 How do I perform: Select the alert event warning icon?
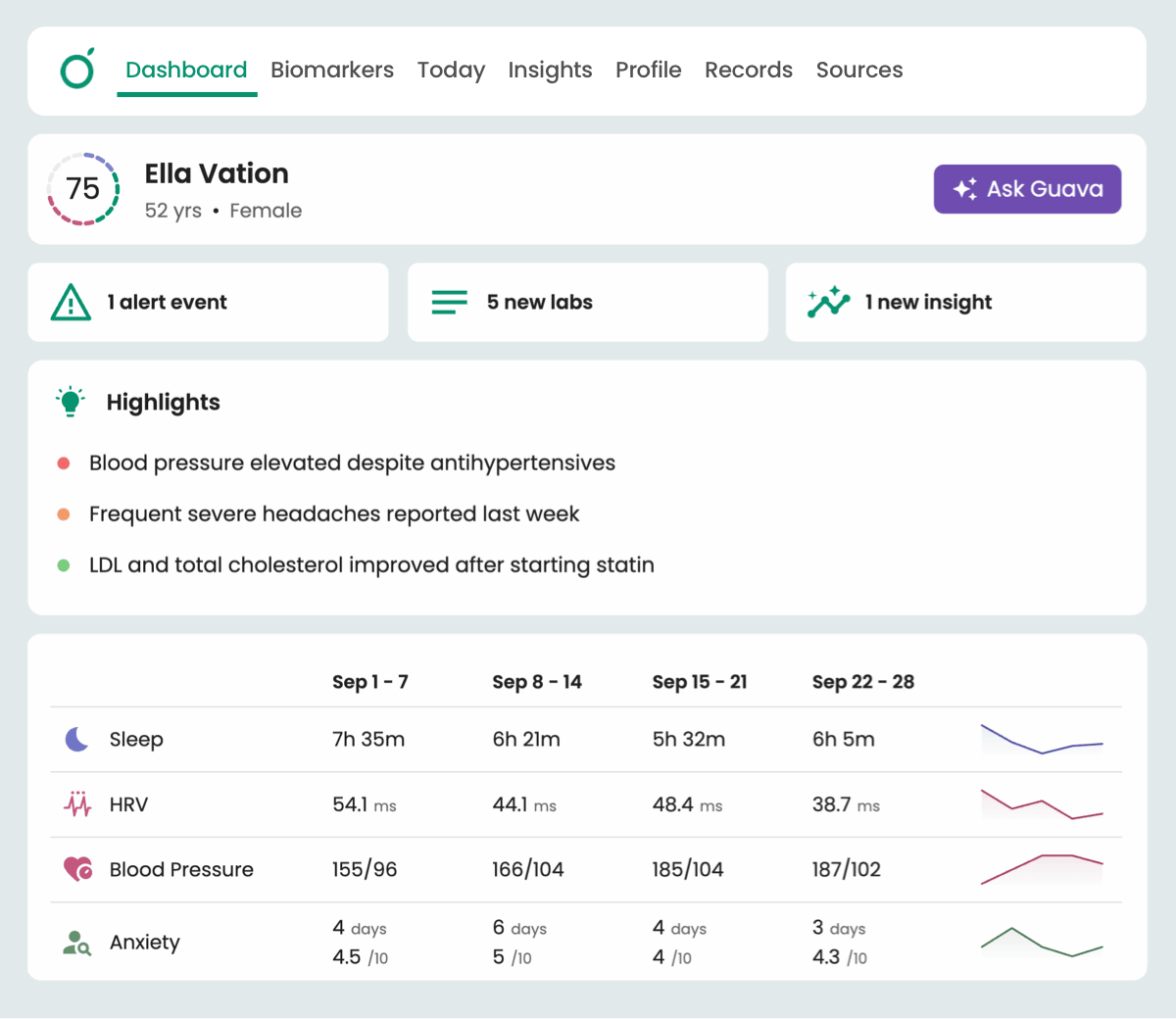click(x=69, y=302)
